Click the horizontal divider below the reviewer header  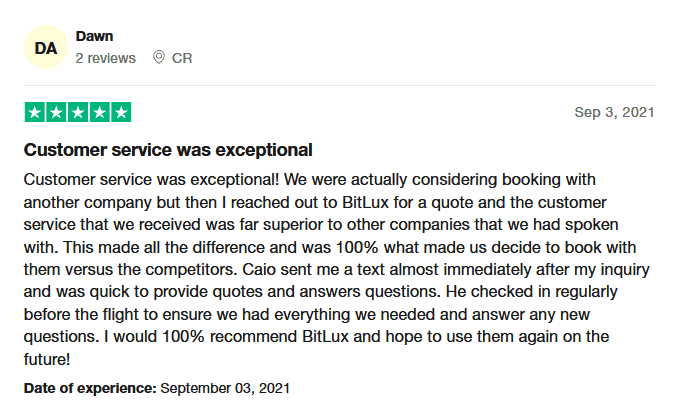340,85
